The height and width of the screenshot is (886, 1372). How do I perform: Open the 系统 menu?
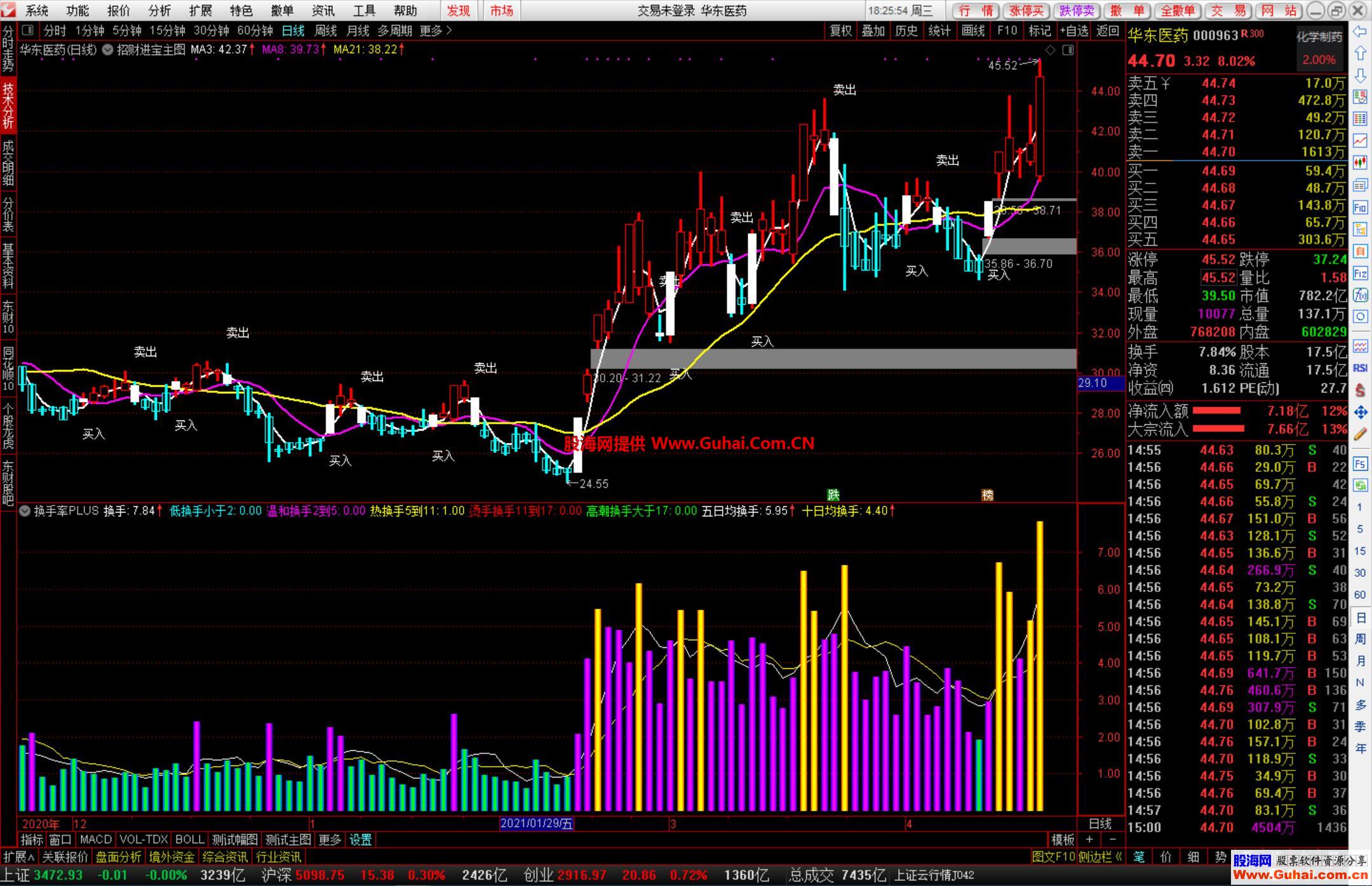tap(37, 10)
